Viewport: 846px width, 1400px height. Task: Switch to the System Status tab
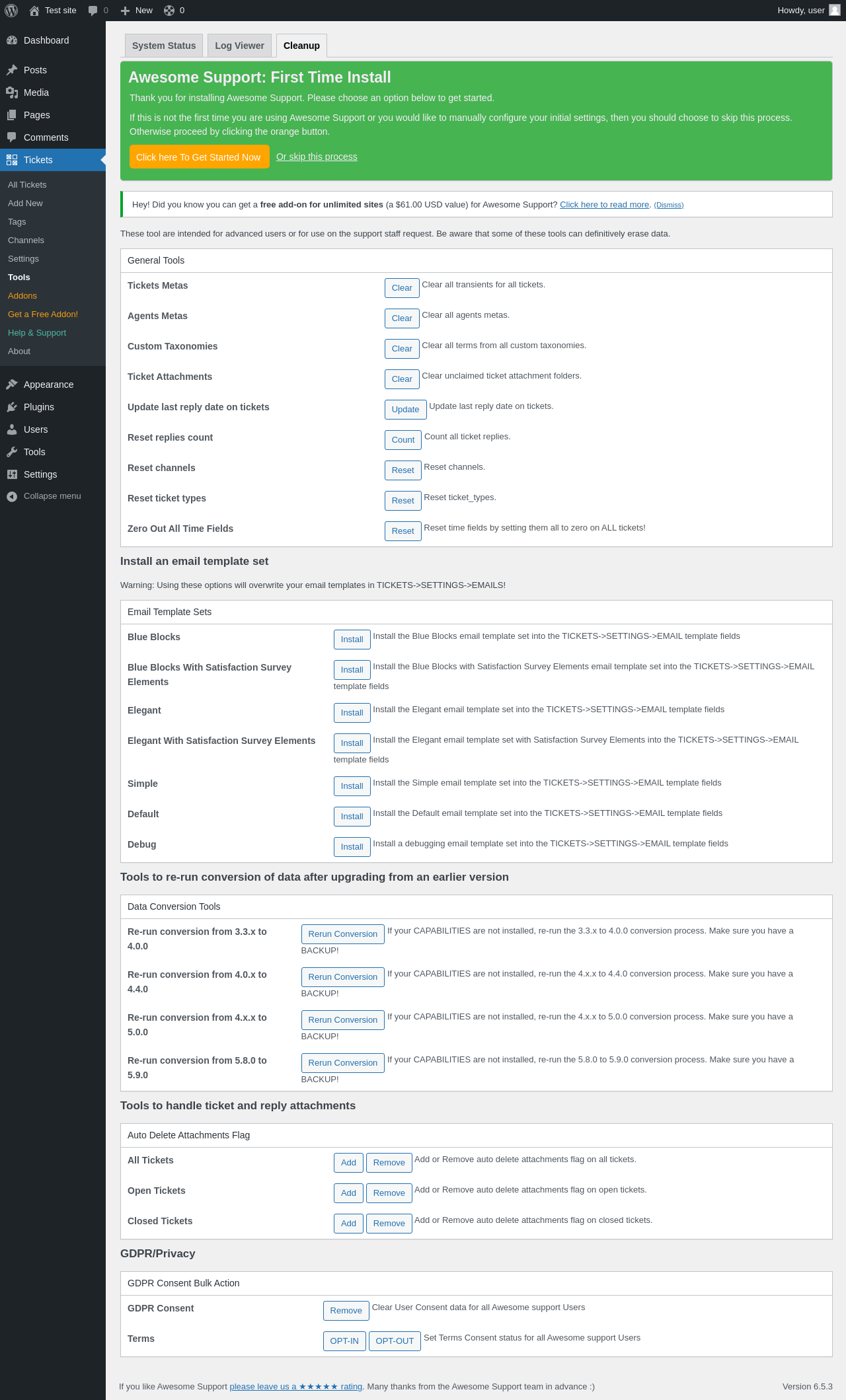(164, 46)
